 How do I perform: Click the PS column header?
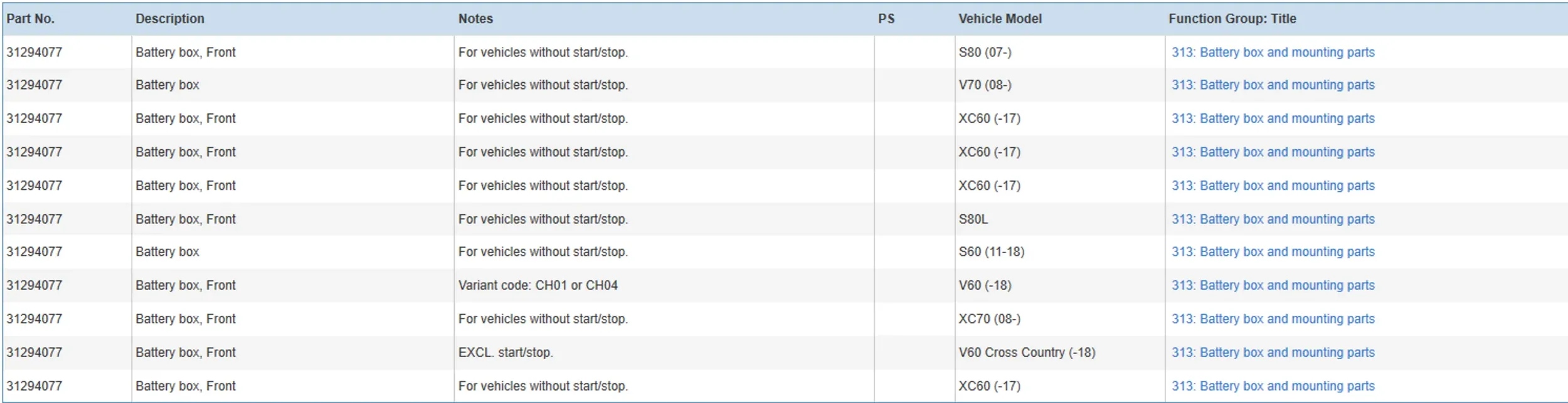886,19
